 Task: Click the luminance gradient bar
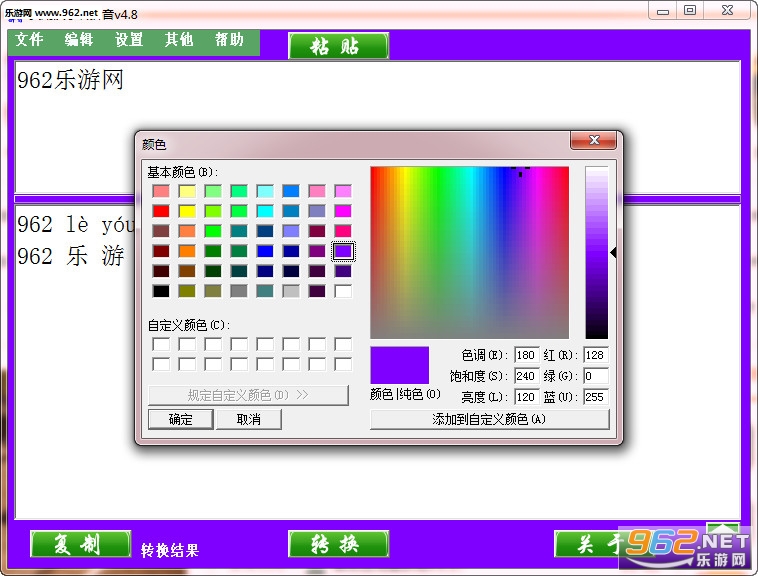[597, 253]
